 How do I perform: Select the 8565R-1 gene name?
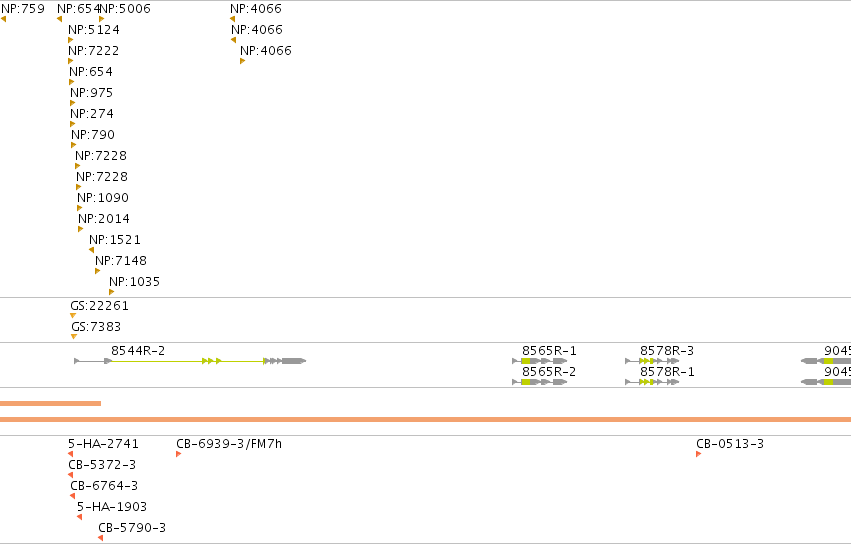point(549,351)
